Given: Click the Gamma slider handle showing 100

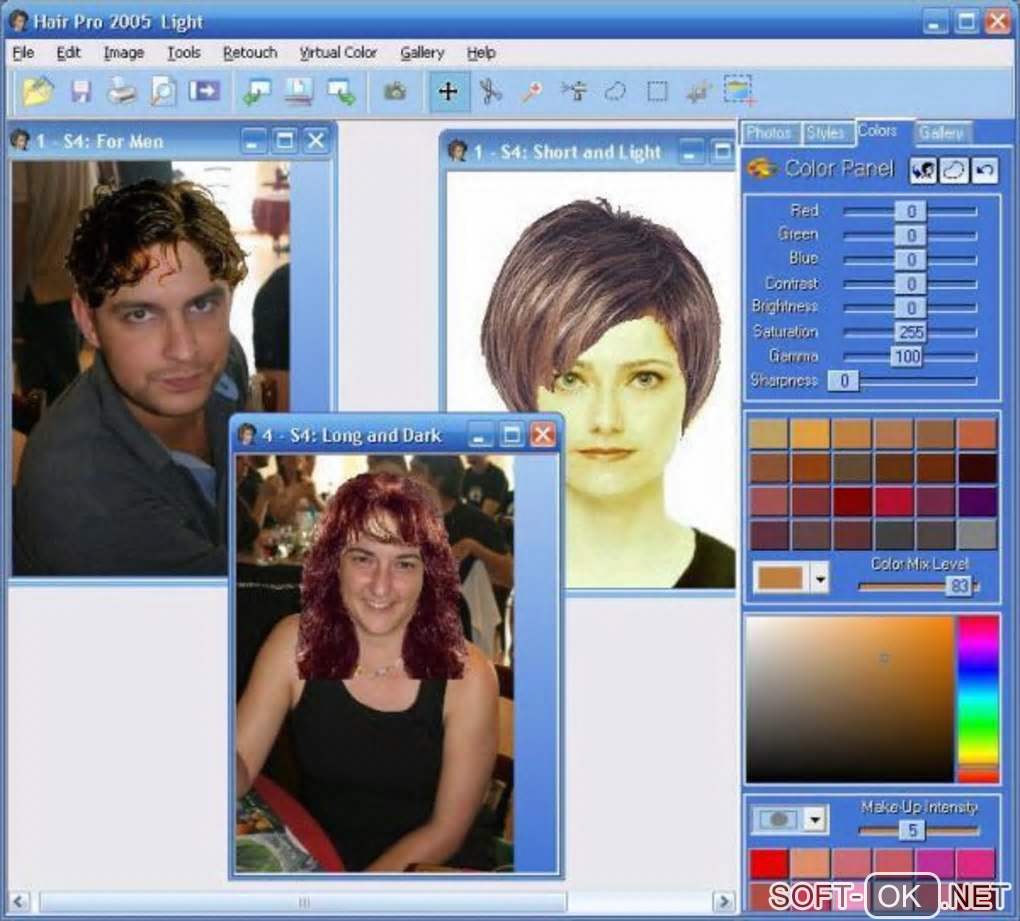Looking at the screenshot, I should [x=907, y=356].
